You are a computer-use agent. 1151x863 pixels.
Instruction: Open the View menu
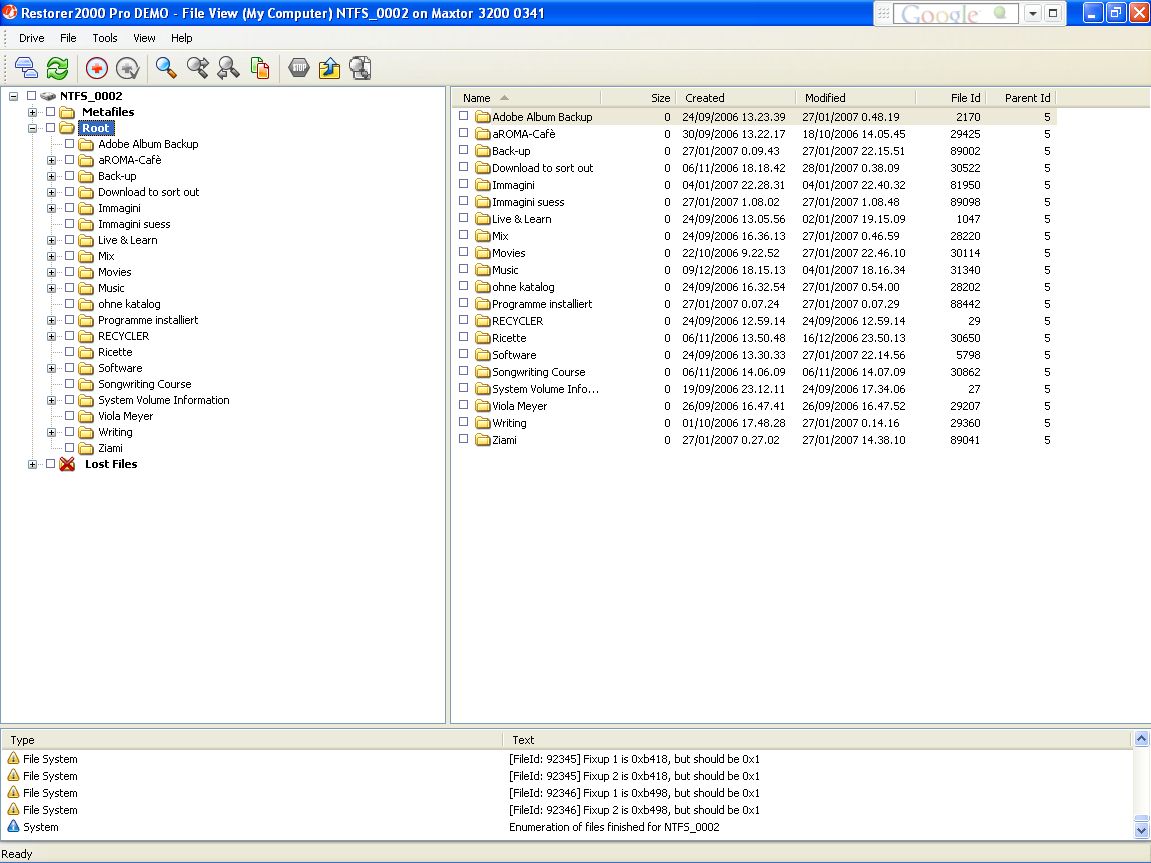pos(144,38)
